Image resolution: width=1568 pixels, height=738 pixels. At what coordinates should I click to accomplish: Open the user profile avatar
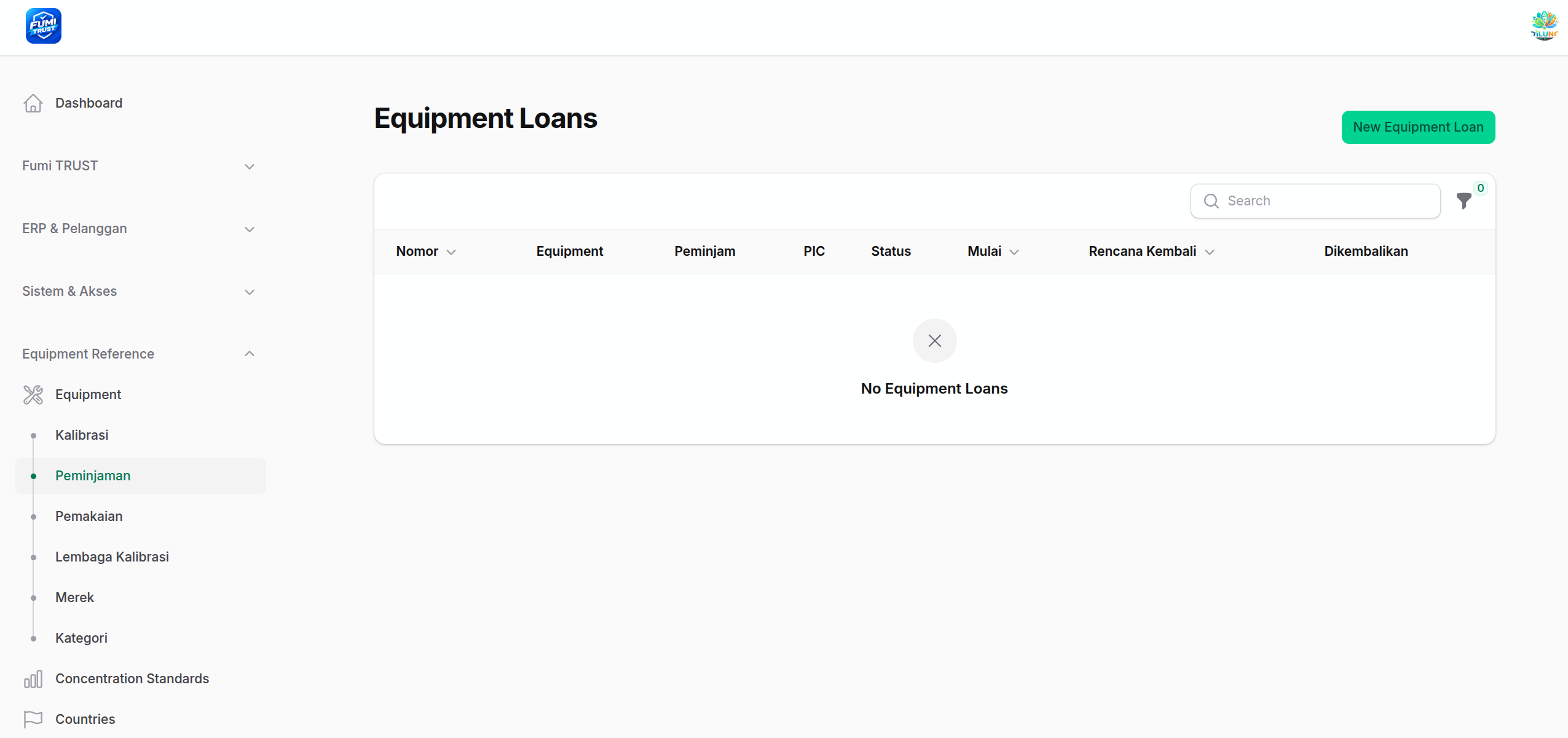point(1543,26)
